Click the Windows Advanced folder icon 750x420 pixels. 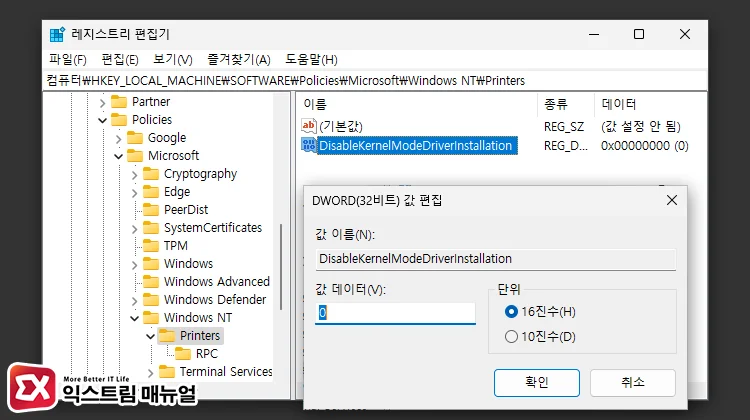tap(151, 282)
